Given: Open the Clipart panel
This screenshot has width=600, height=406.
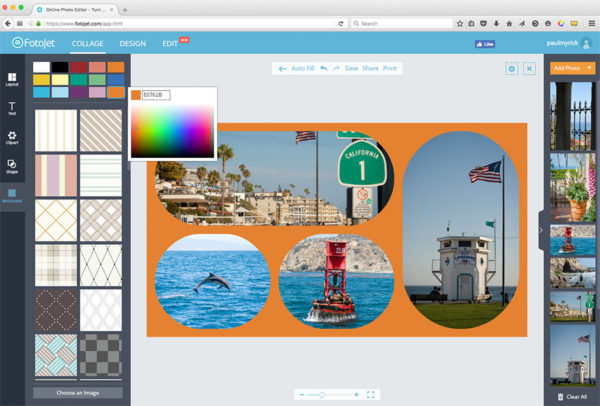Looking at the screenshot, I should pos(12,138).
